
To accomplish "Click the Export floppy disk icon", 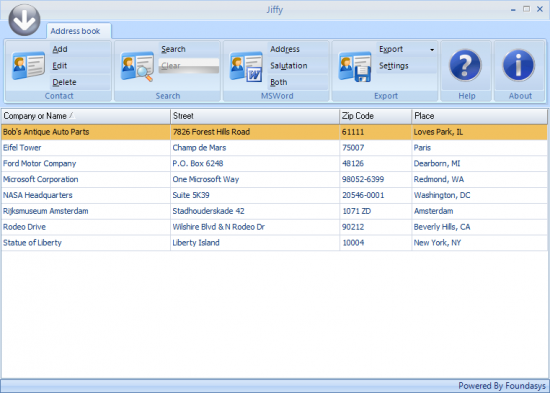I will click(355, 67).
